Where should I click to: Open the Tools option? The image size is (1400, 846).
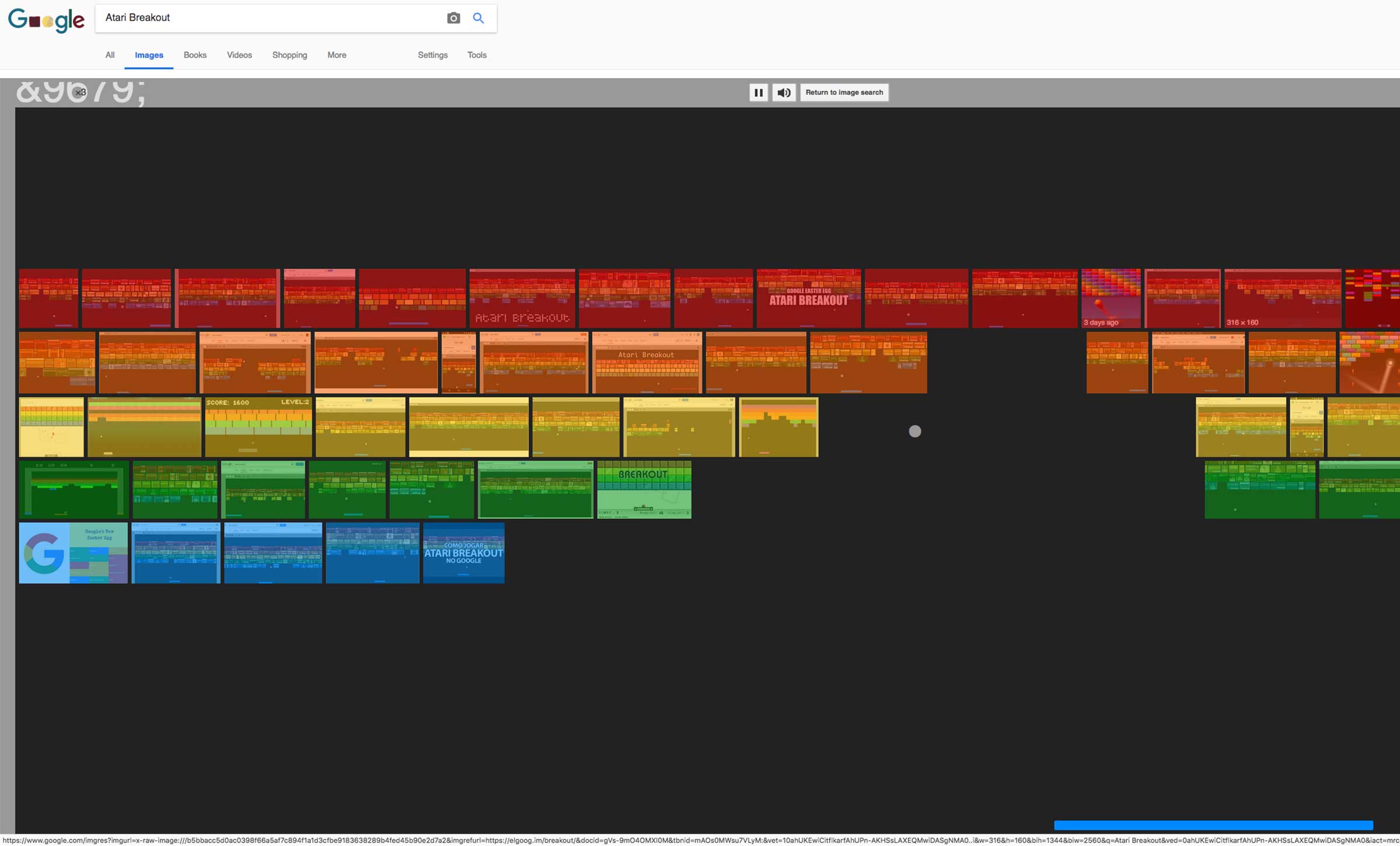[x=477, y=55]
